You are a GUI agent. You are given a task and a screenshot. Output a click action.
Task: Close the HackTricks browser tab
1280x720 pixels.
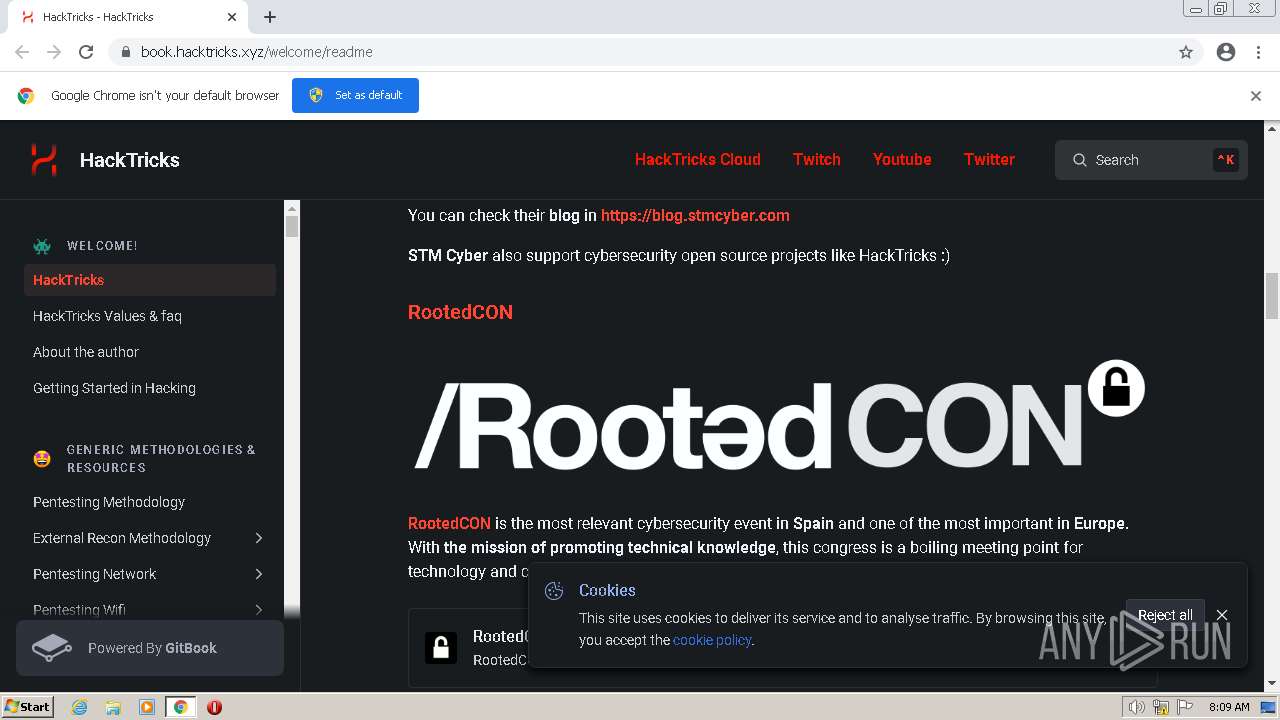(x=232, y=17)
